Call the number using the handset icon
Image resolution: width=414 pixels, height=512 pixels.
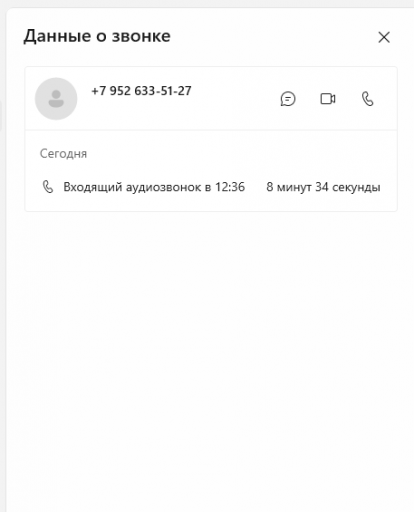(368, 99)
